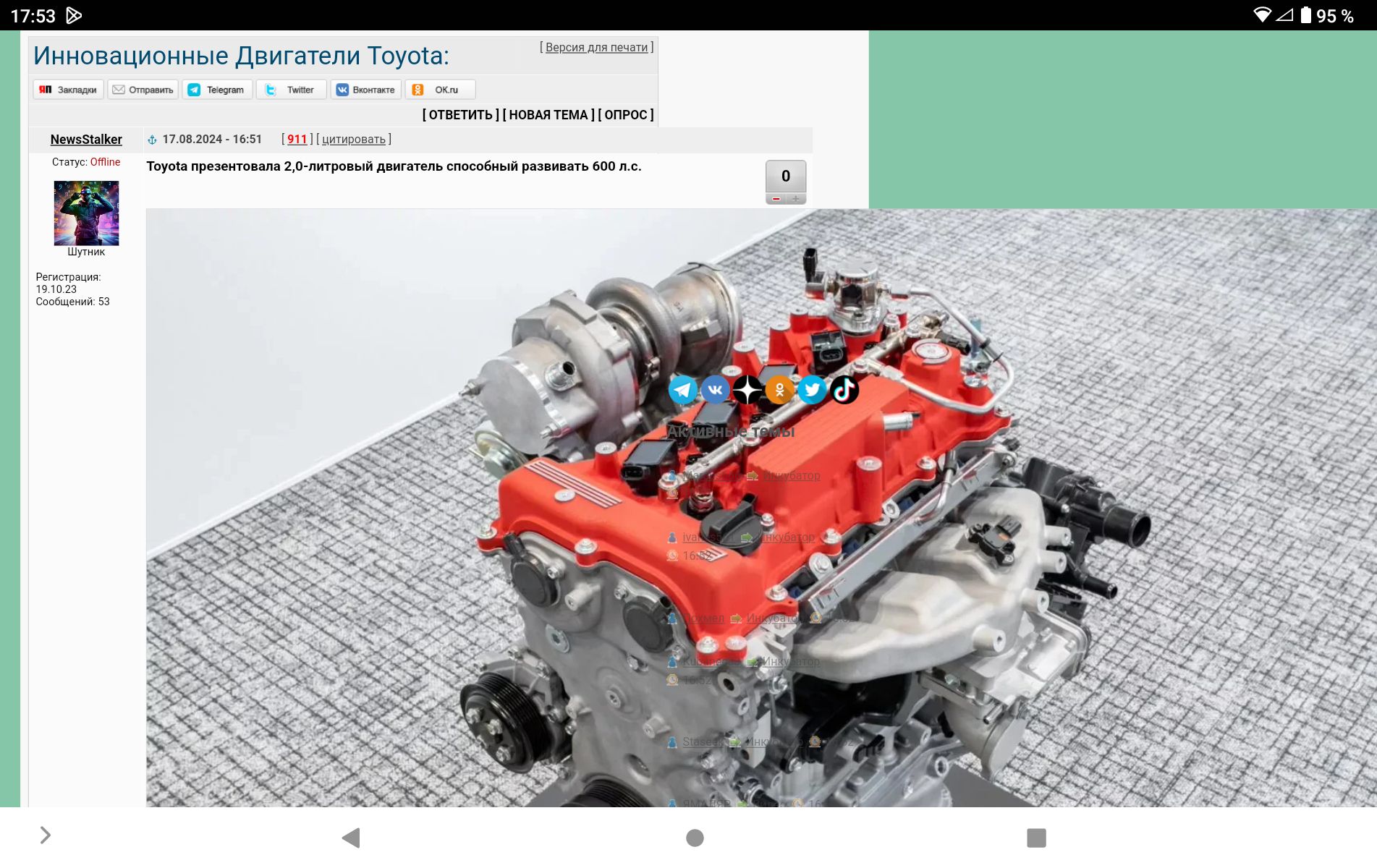Screen dimensions: 1377x868
Task: Click ОТВЕТИТЬ to reply to the topic
Action: [x=461, y=115]
